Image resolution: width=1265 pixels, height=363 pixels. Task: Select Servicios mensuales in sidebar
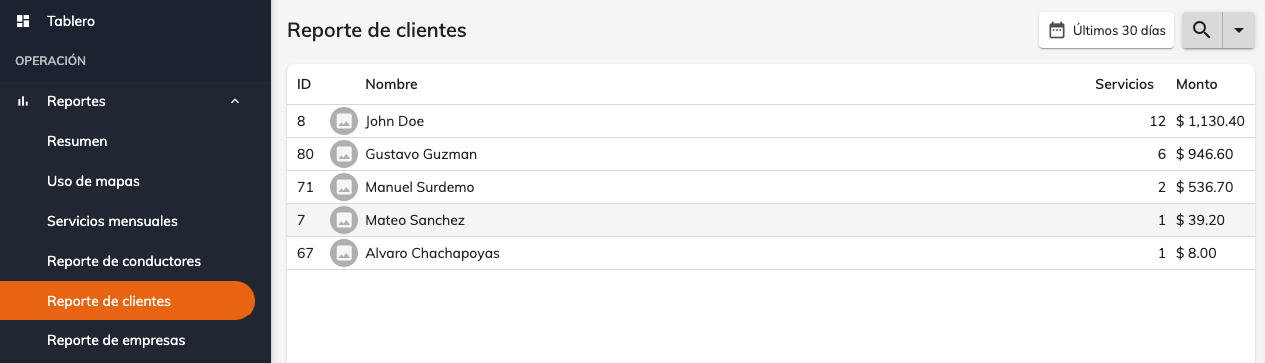pos(112,221)
